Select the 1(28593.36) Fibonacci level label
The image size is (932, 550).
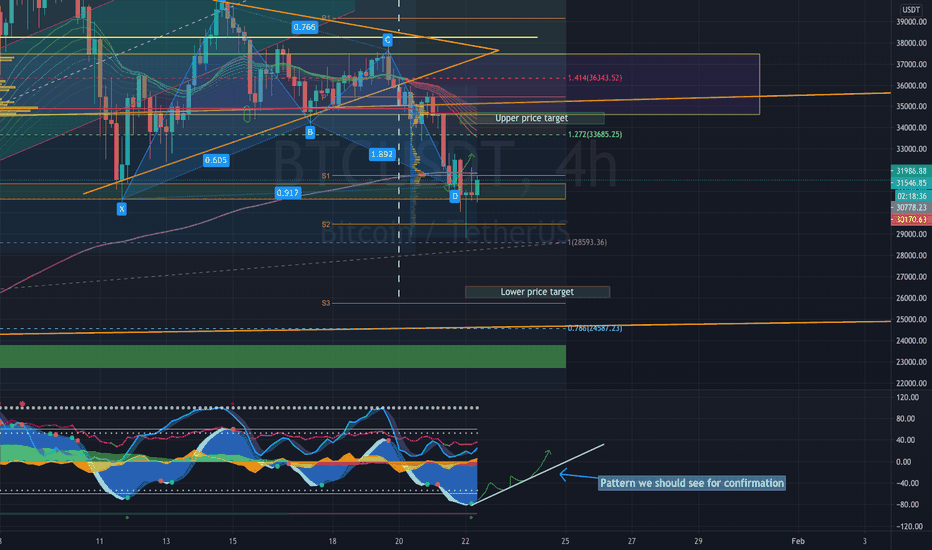(587, 242)
